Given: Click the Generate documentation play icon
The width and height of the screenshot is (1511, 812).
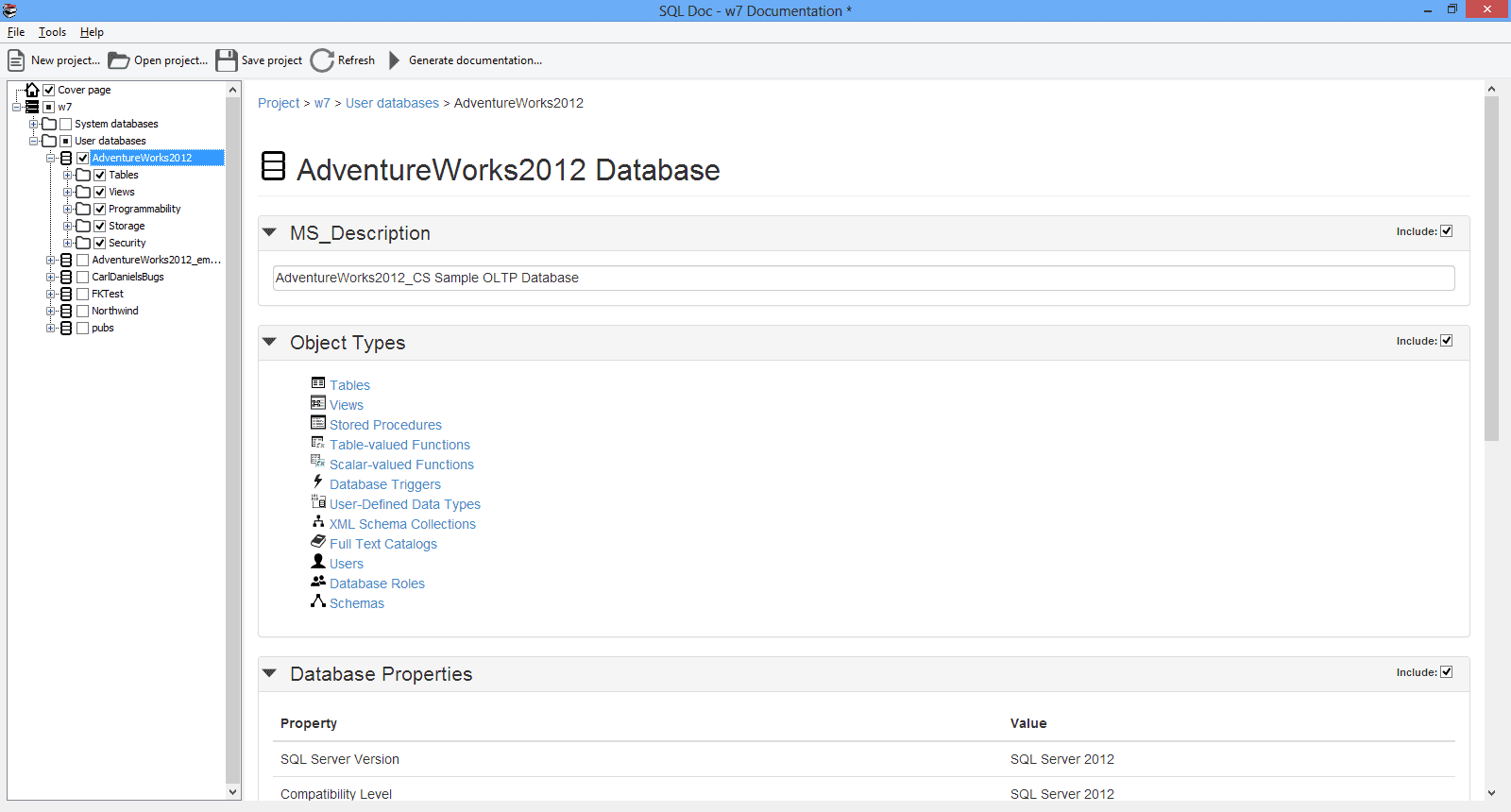Looking at the screenshot, I should click(x=395, y=60).
